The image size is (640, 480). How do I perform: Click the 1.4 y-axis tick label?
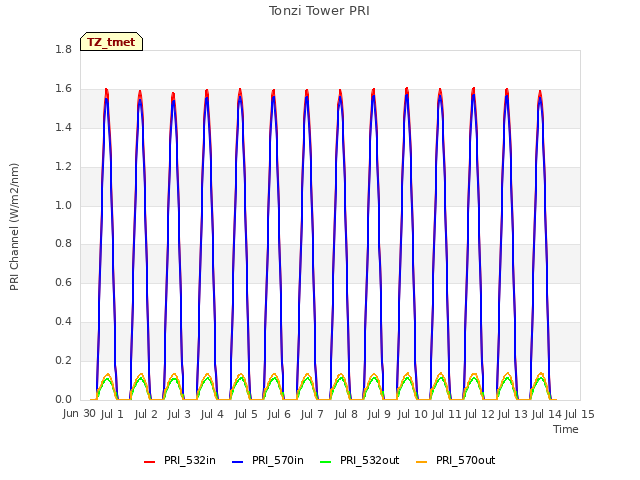pos(63,128)
